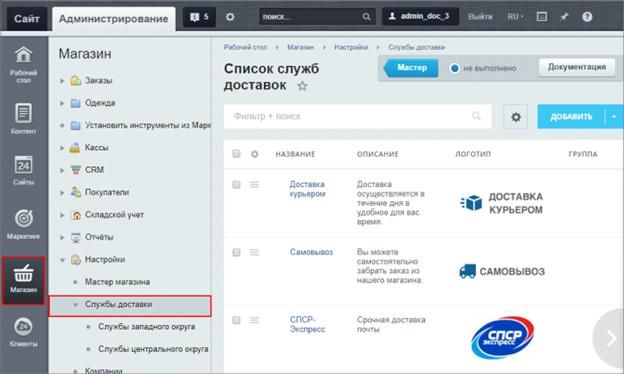Open the Добавить button dropdown arrow
This screenshot has height=374, width=624.
click(614, 117)
